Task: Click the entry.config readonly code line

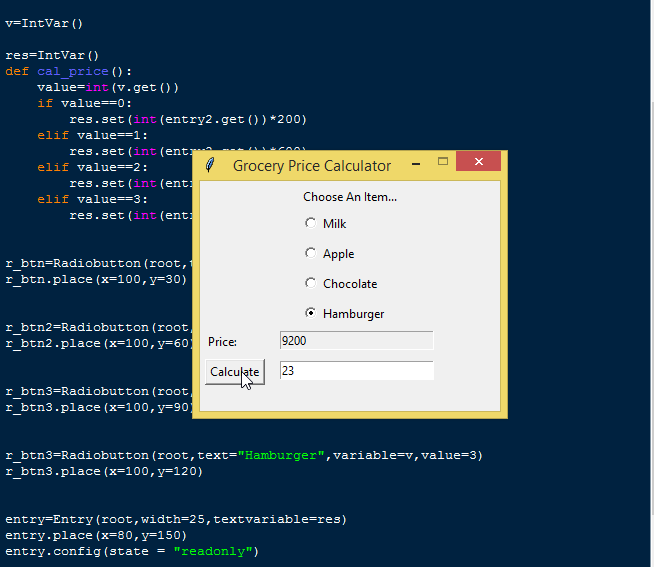Action: point(132,551)
